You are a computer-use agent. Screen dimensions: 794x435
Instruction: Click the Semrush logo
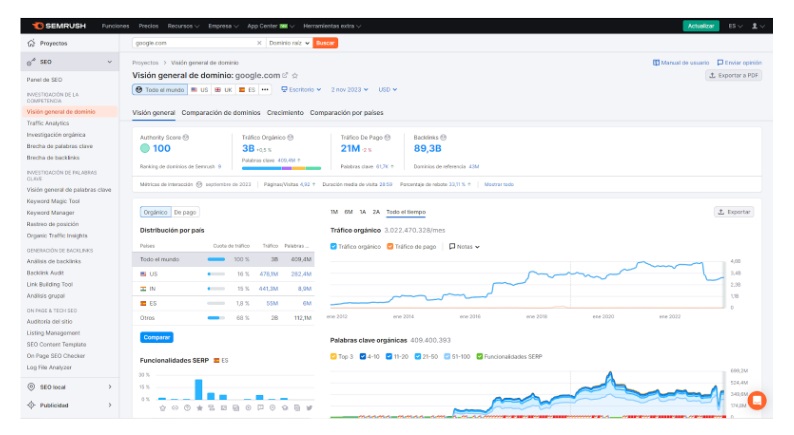click(x=59, y=26)
